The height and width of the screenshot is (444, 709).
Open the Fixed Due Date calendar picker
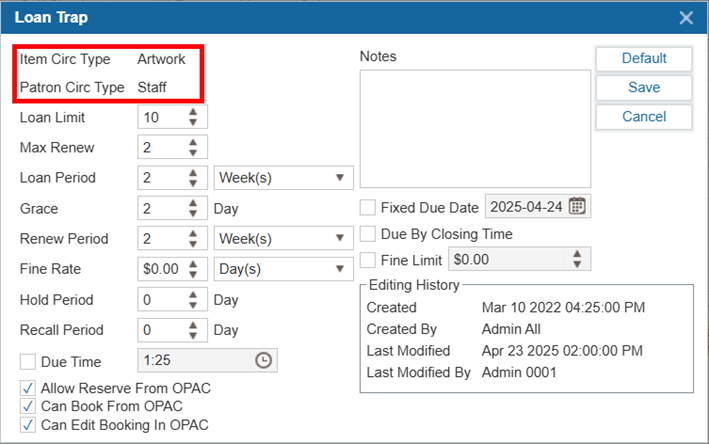[x=577, y=207]
